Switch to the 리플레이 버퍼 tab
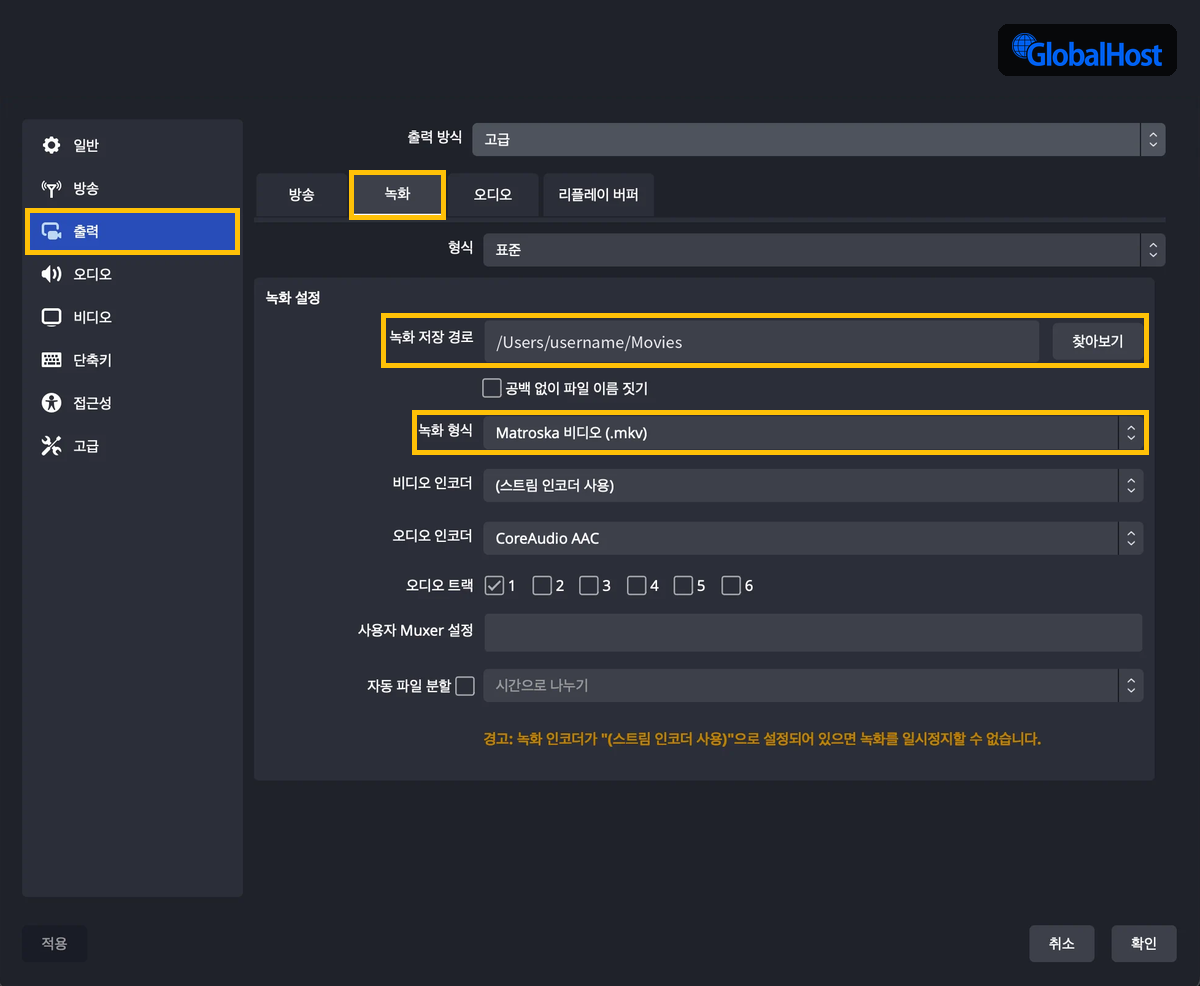Image resolution: width=1200 pixels, height=986 pixels. click(598, 195)
